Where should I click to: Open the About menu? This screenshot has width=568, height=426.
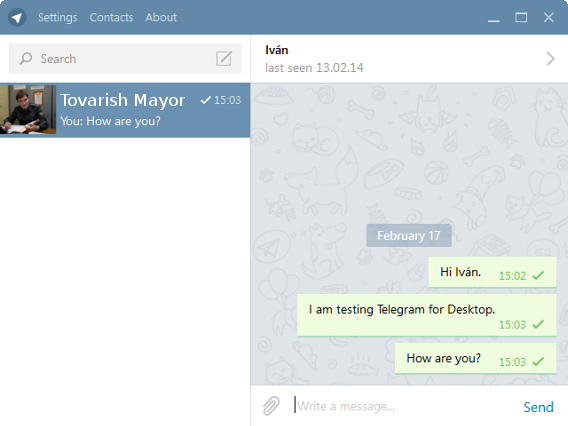coord(161,17)
